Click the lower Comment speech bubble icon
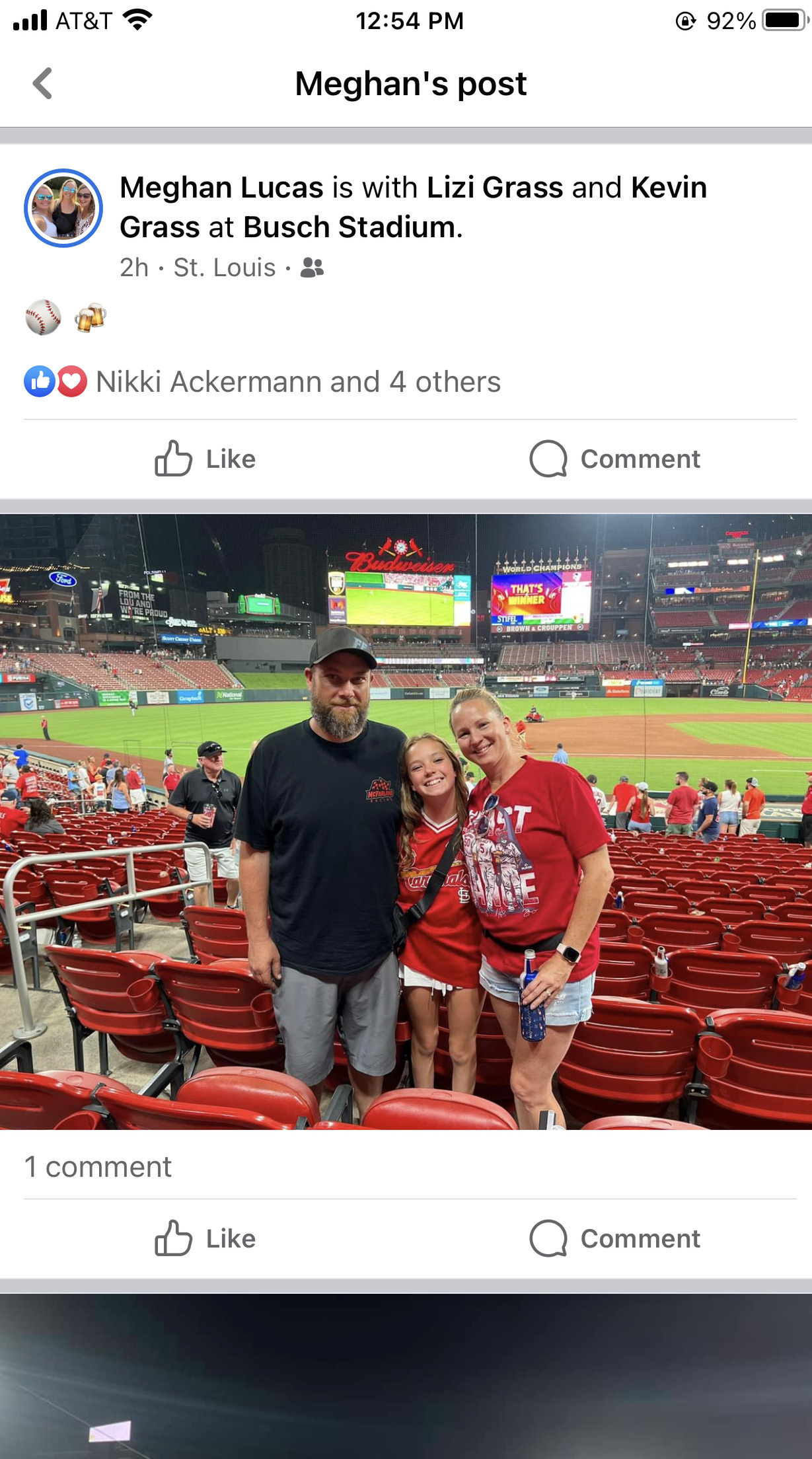Viewport: 812px width, 1459px height. point(548,1238)
